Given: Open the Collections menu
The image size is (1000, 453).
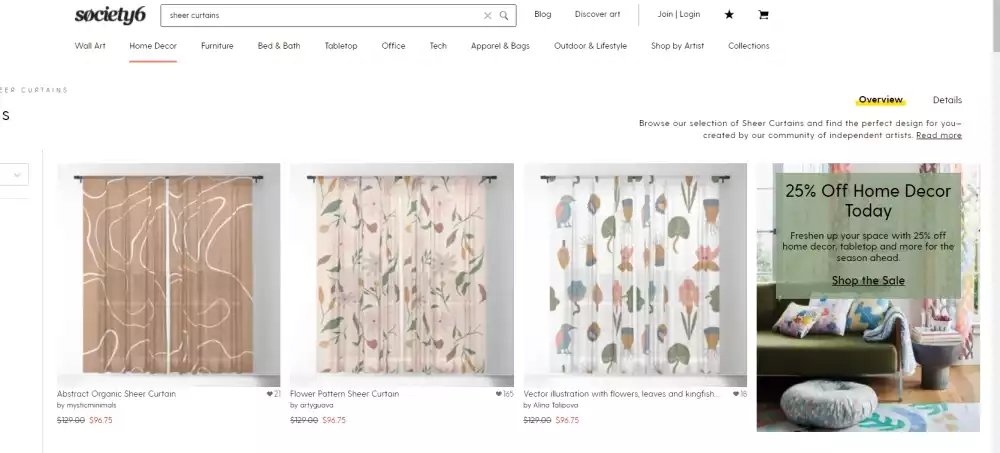Looking at the screenshot, I should coord(749,46).
